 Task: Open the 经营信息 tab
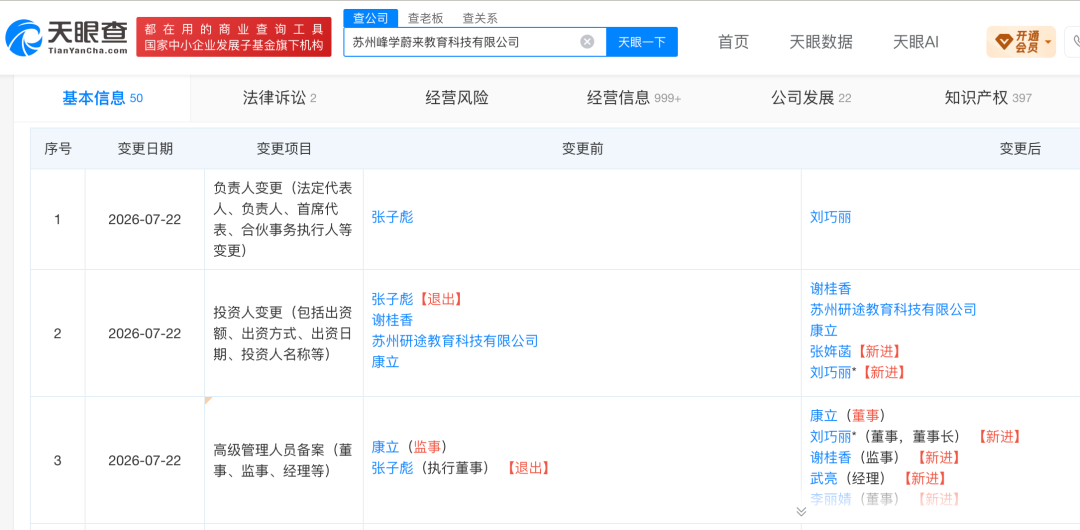pos(634,98)
